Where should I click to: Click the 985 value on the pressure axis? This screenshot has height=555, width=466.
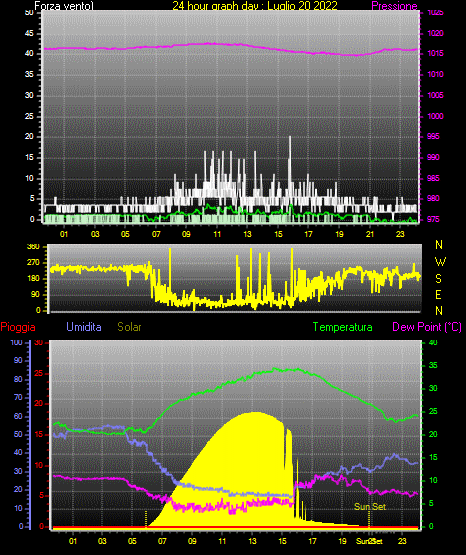(433, 178)
